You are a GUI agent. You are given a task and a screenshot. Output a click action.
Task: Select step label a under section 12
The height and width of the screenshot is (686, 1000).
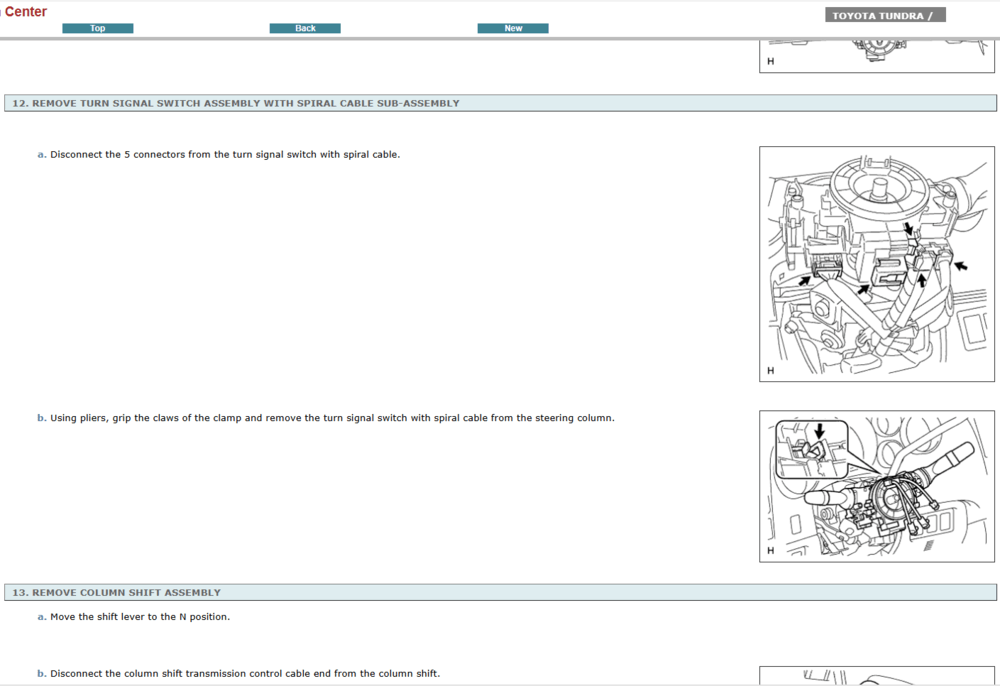tap(39, 154)
